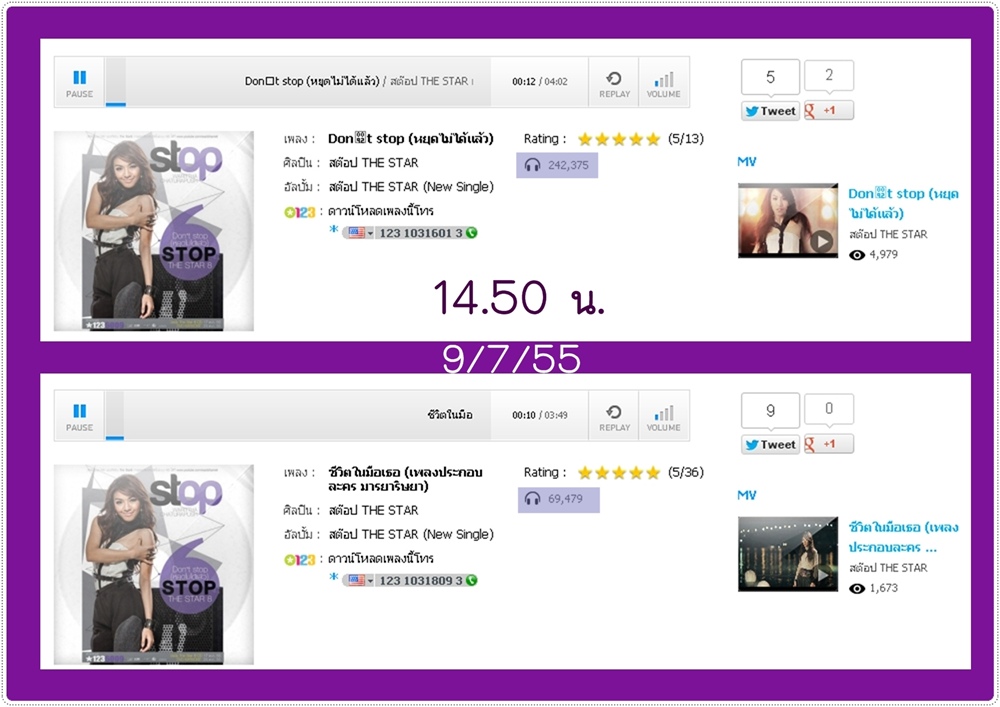Replay the ชีวิตในมือ track
The image size is (1000, 707).
pos(614,416)
